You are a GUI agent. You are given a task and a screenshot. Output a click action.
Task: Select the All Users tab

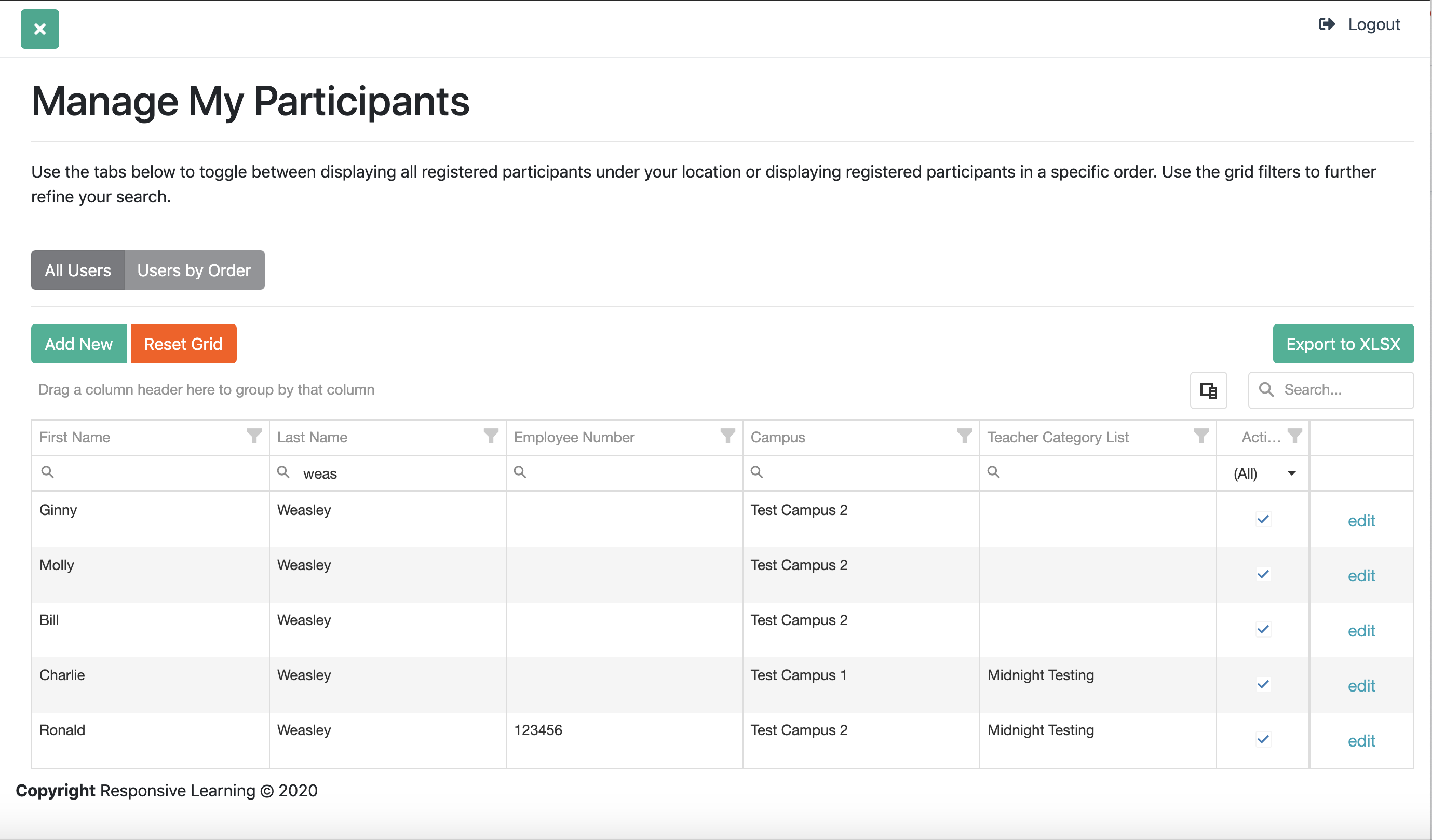78,270
